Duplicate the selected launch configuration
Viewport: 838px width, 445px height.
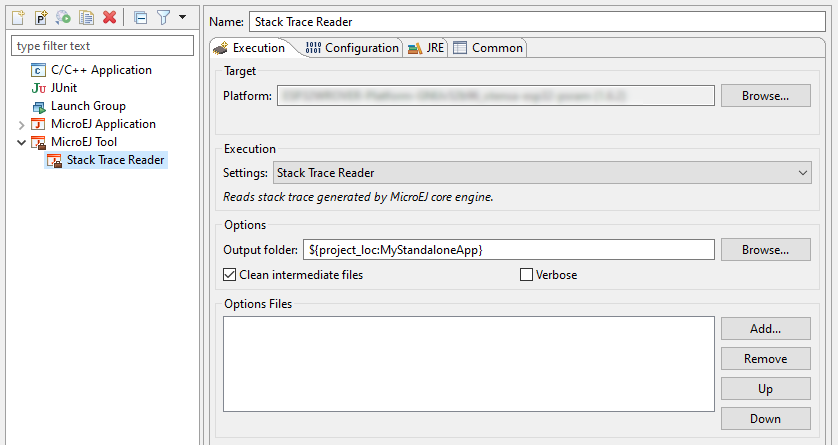pyautogui.click(x=86, y=17)
